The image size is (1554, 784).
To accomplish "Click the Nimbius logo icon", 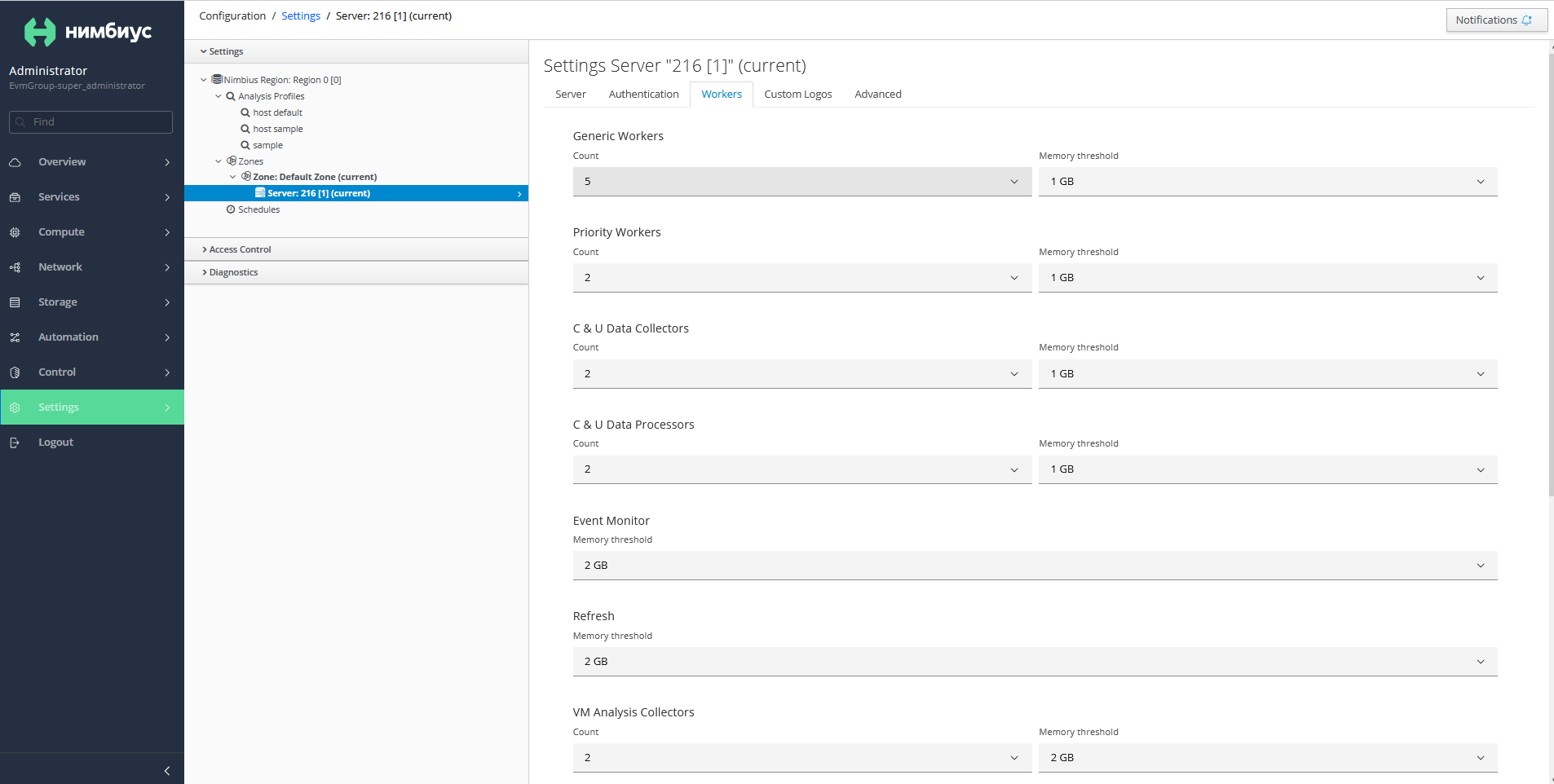I will (x=40, y=32).
